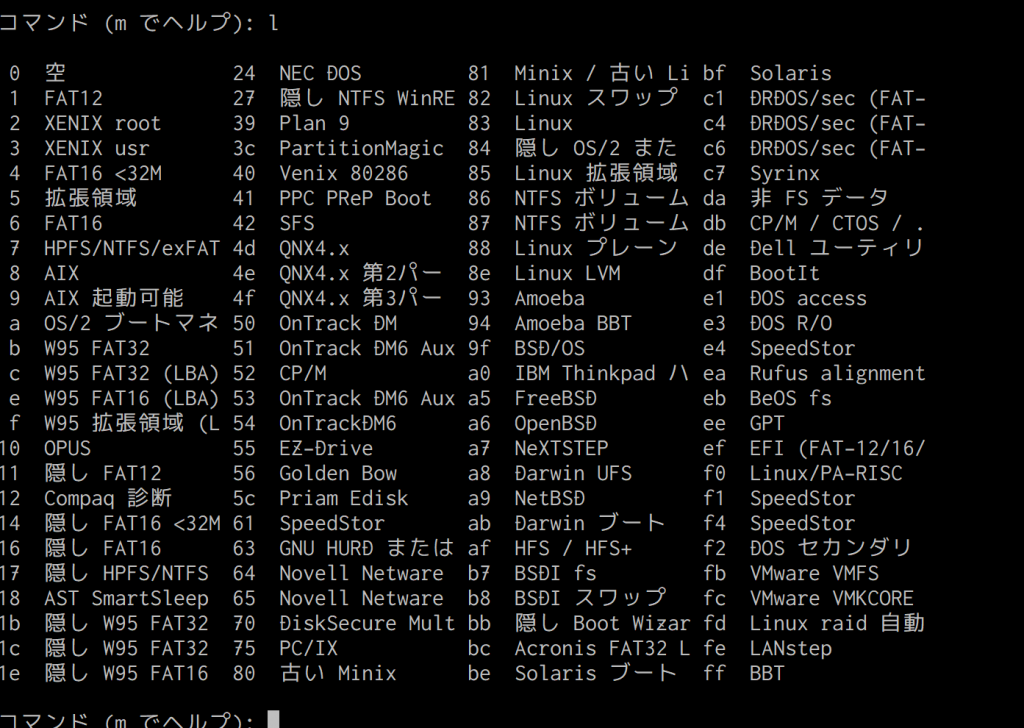Image resolution: width=1024 pixels, height=728 pixels.
Task: Click the "Dell ユーティリ" entry
Action: (837, 248)
